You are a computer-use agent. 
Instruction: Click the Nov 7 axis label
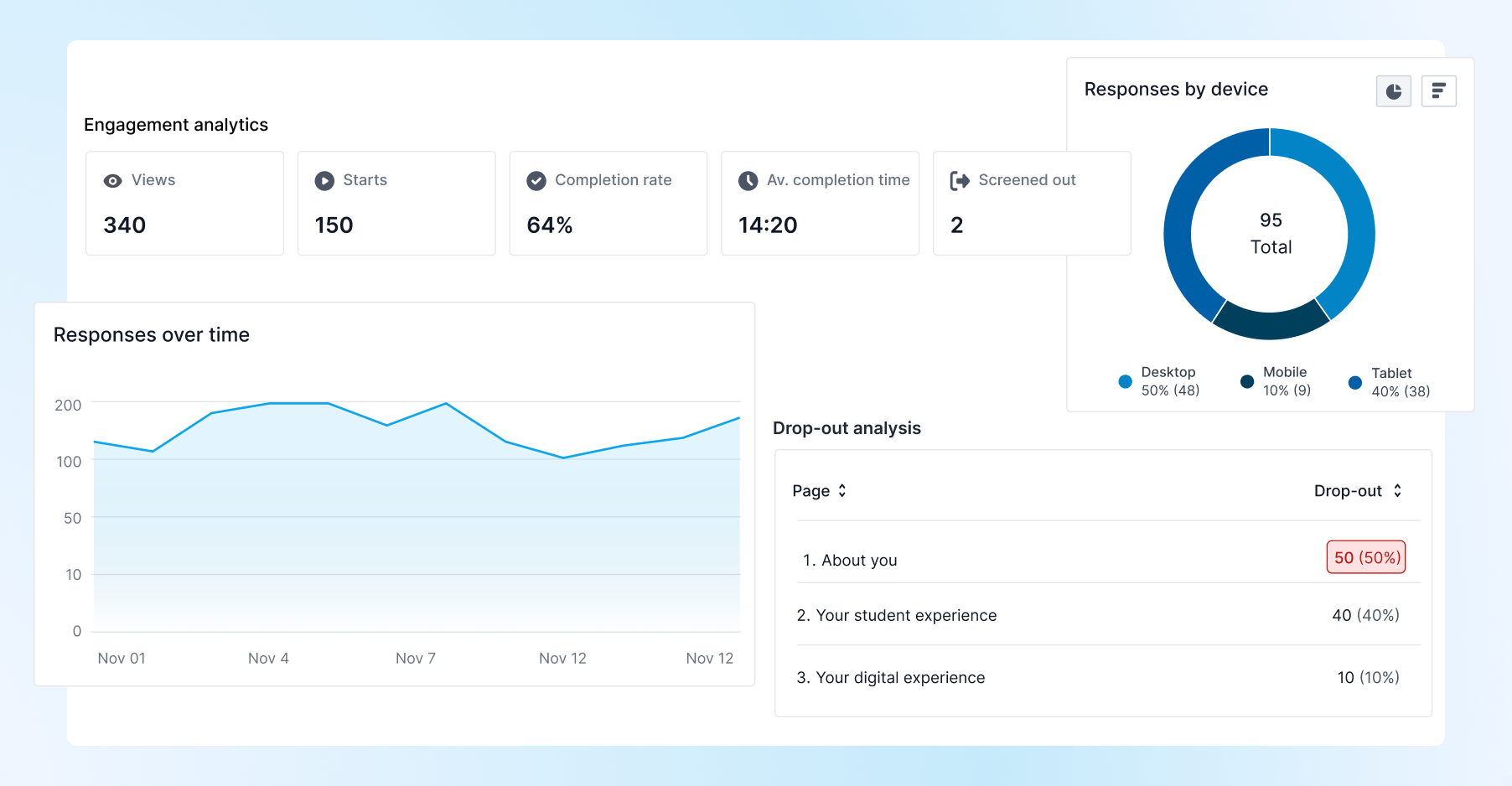point(416,659)
